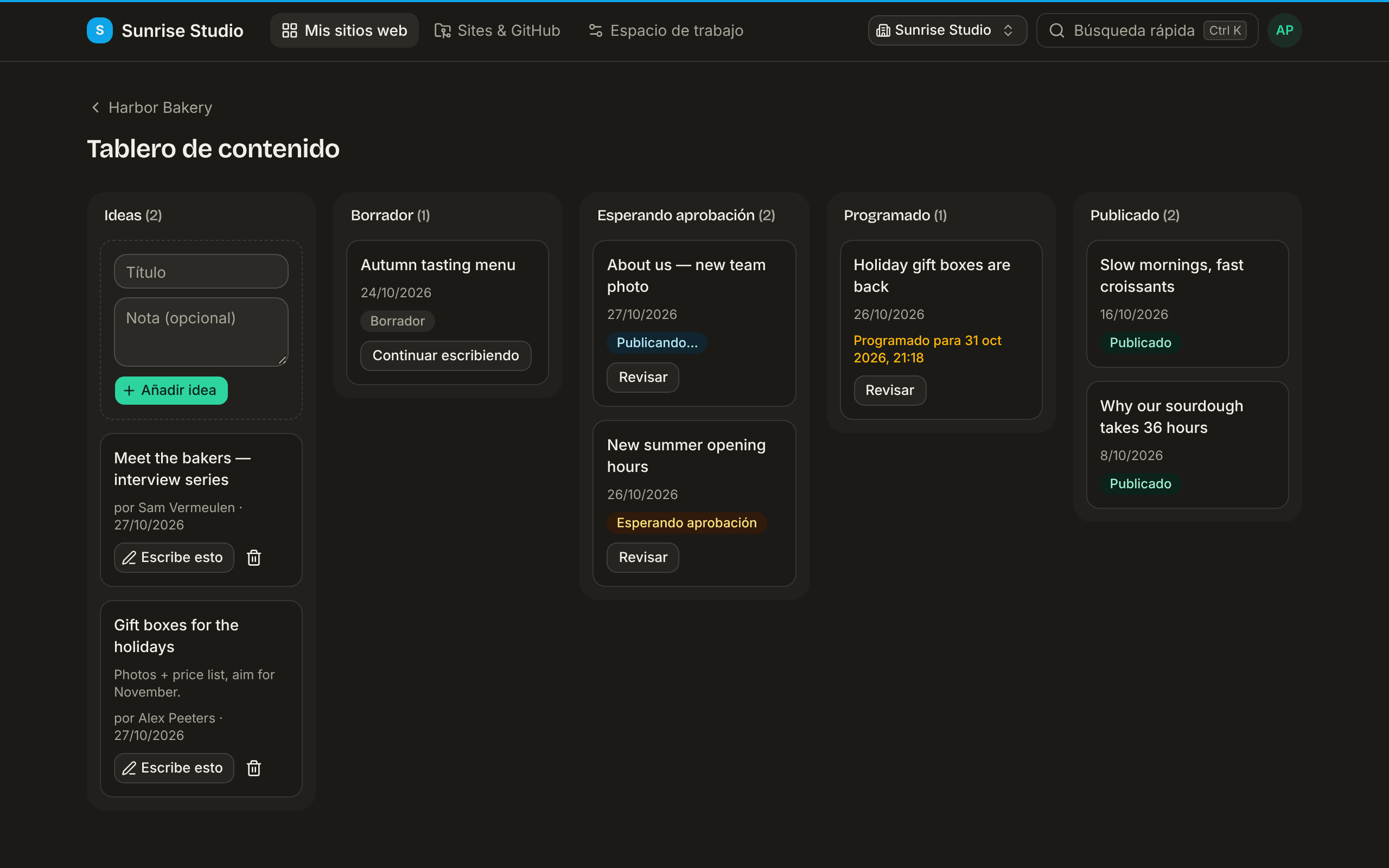Click Continuar escribiendo on Autumn tasting menu
1389x868 pixels.
(445, 356)
